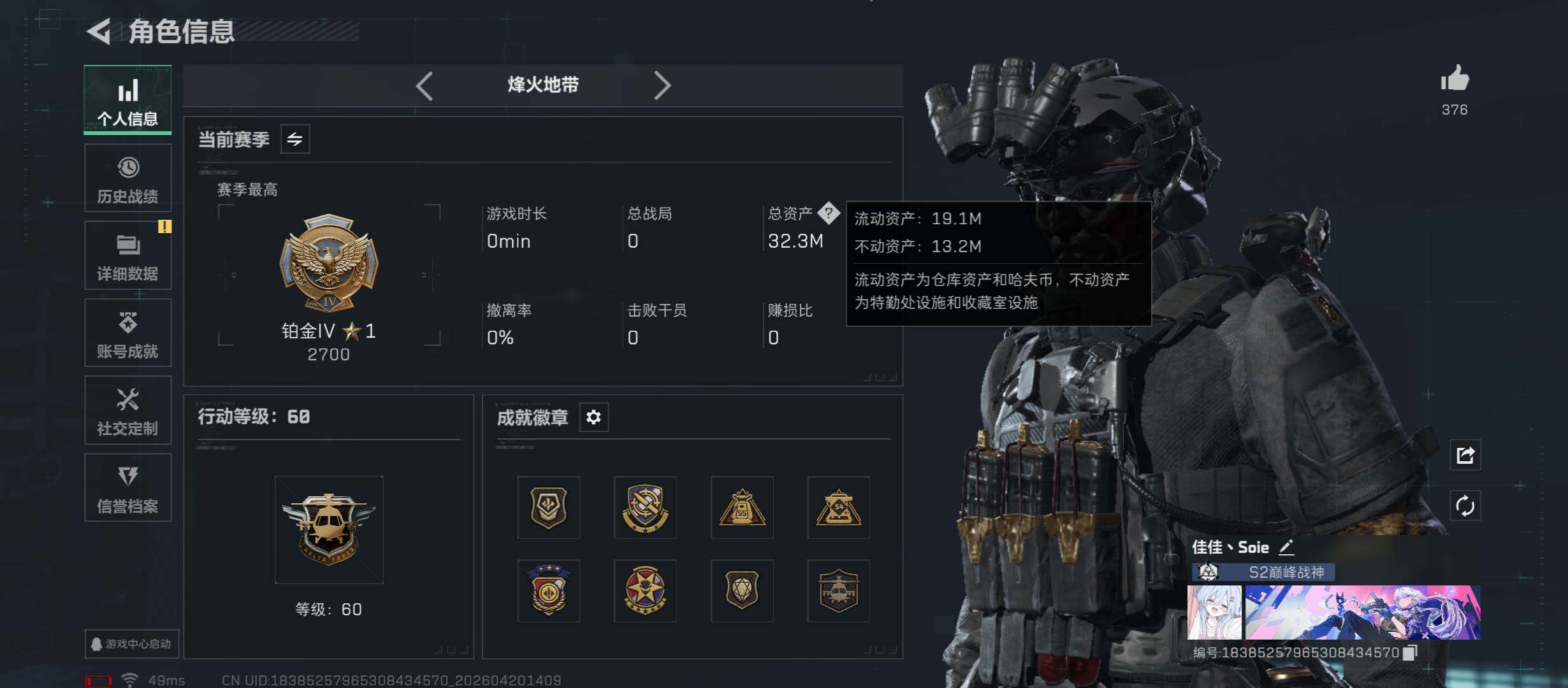
Task: Copy the 编号 using the copy icon
Action: (1410, 652)
